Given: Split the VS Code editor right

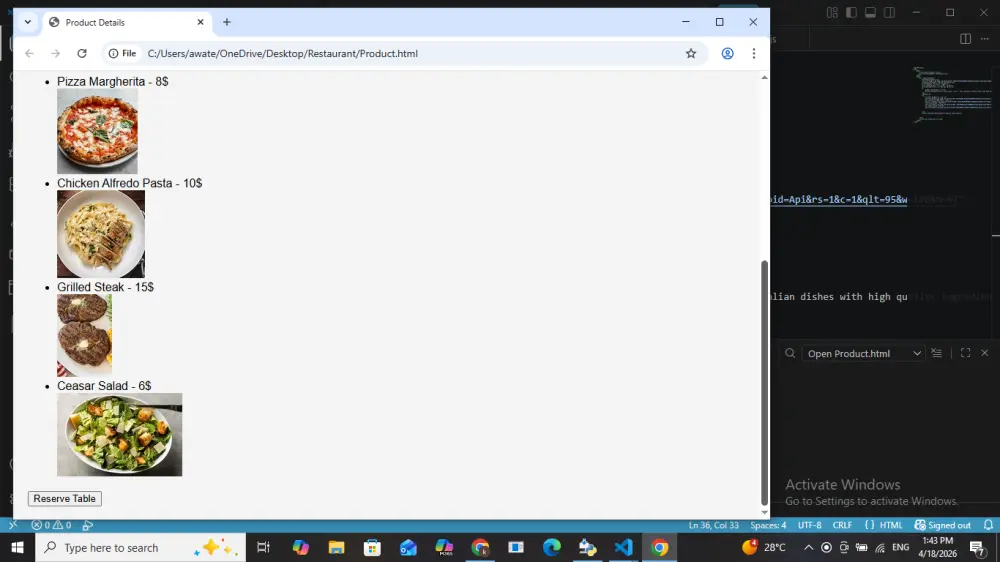Looking at the screenshot, I should tap(966, 39).
